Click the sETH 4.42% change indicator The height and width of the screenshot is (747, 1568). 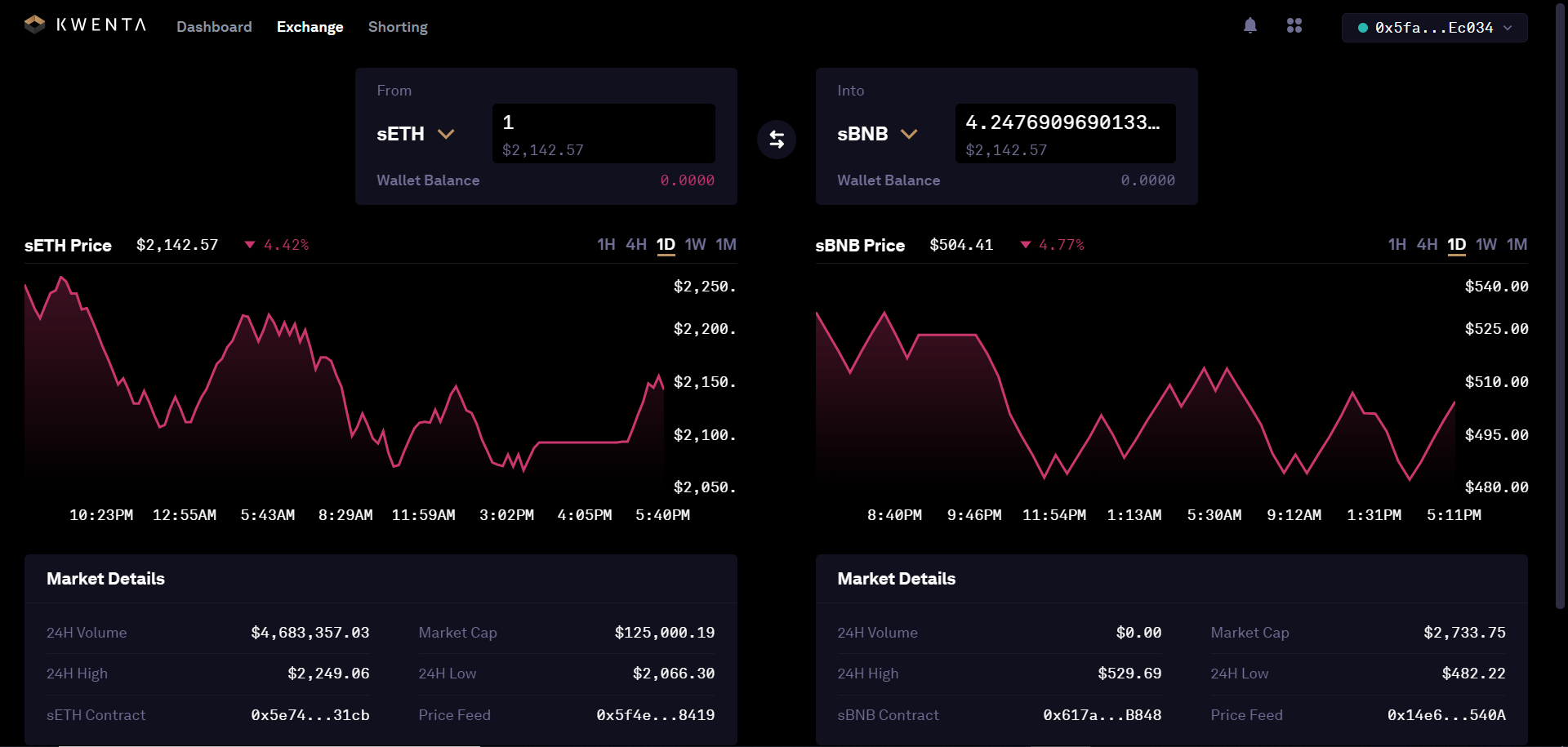click(277, 245)
